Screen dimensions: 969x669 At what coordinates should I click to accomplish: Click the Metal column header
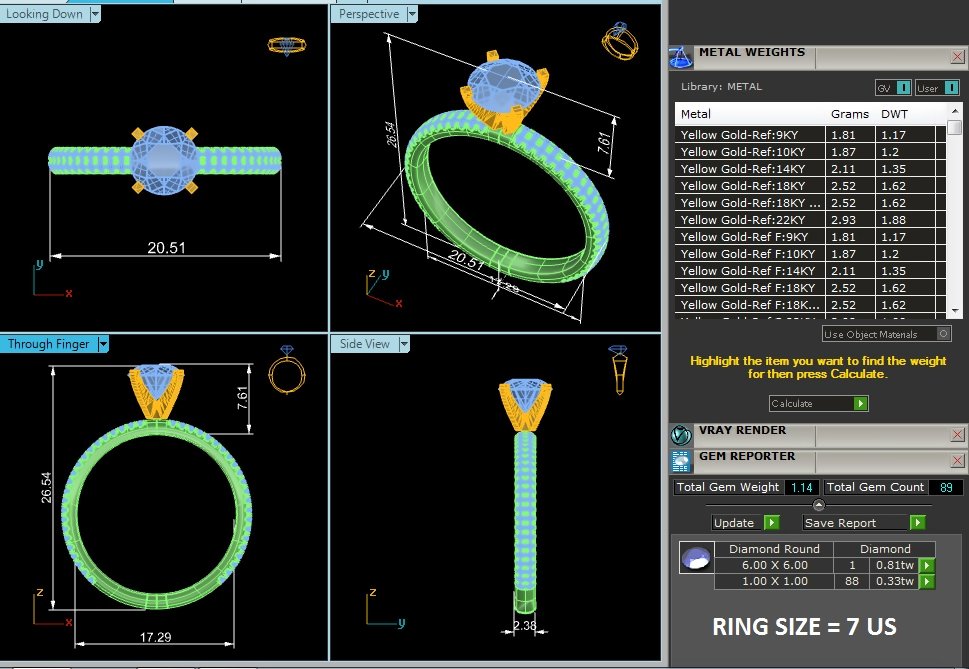pos(750,114)
